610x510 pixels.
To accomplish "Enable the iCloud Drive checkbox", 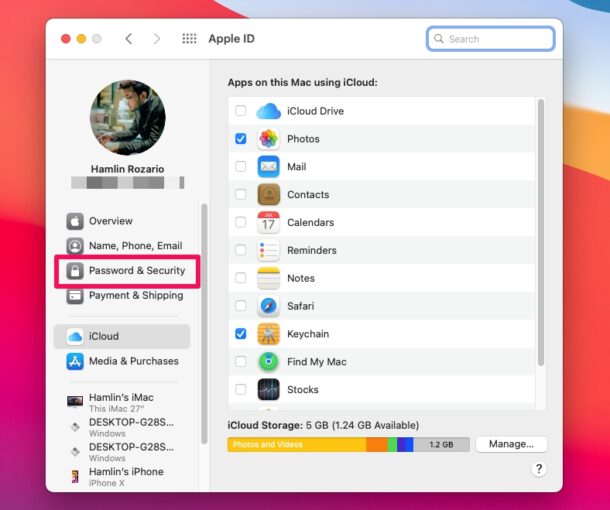I will pyautogui.click(x=241, y=111).
